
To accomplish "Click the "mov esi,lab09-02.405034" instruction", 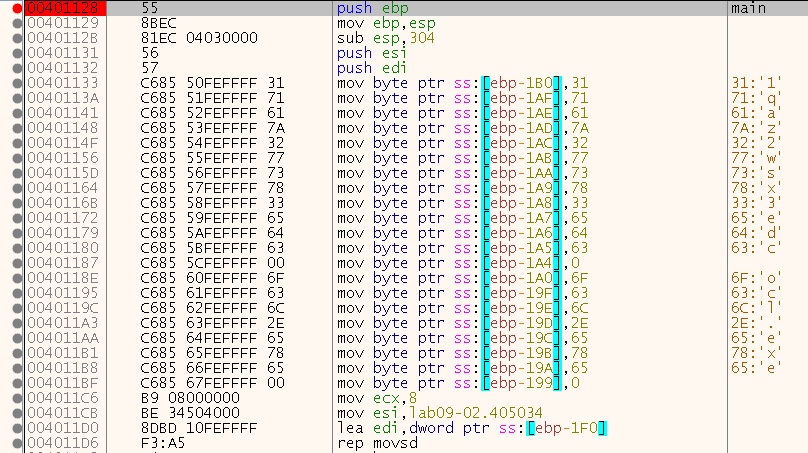I will click(x=426, y=412).
